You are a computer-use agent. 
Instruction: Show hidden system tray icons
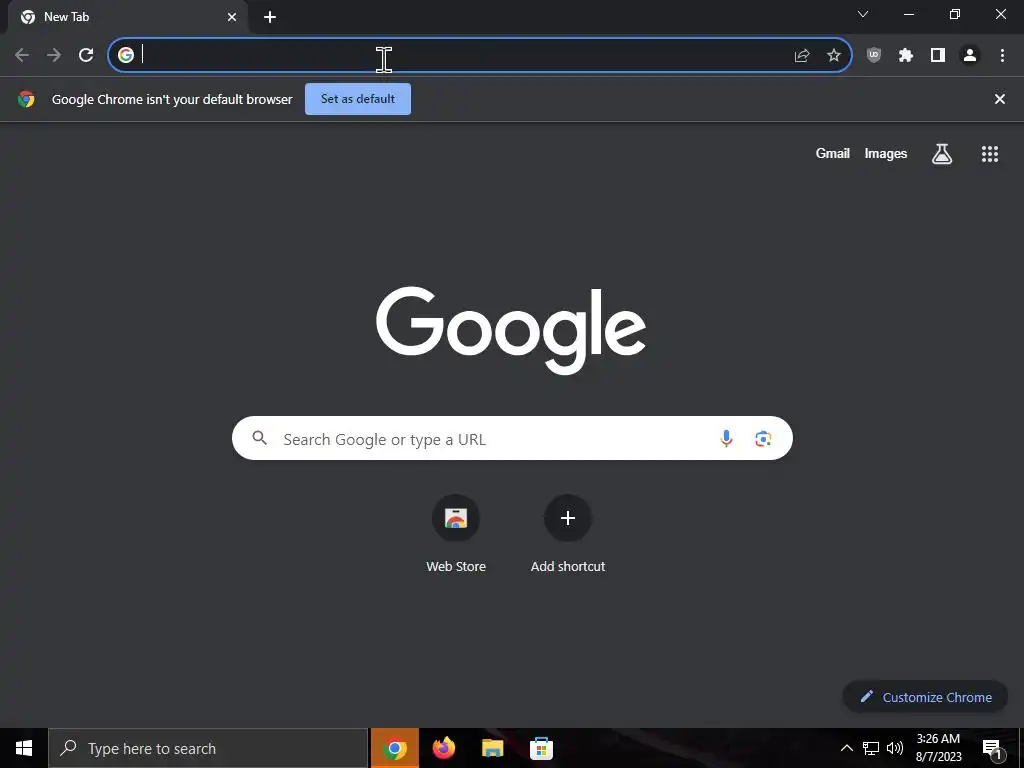coord(846,748)
